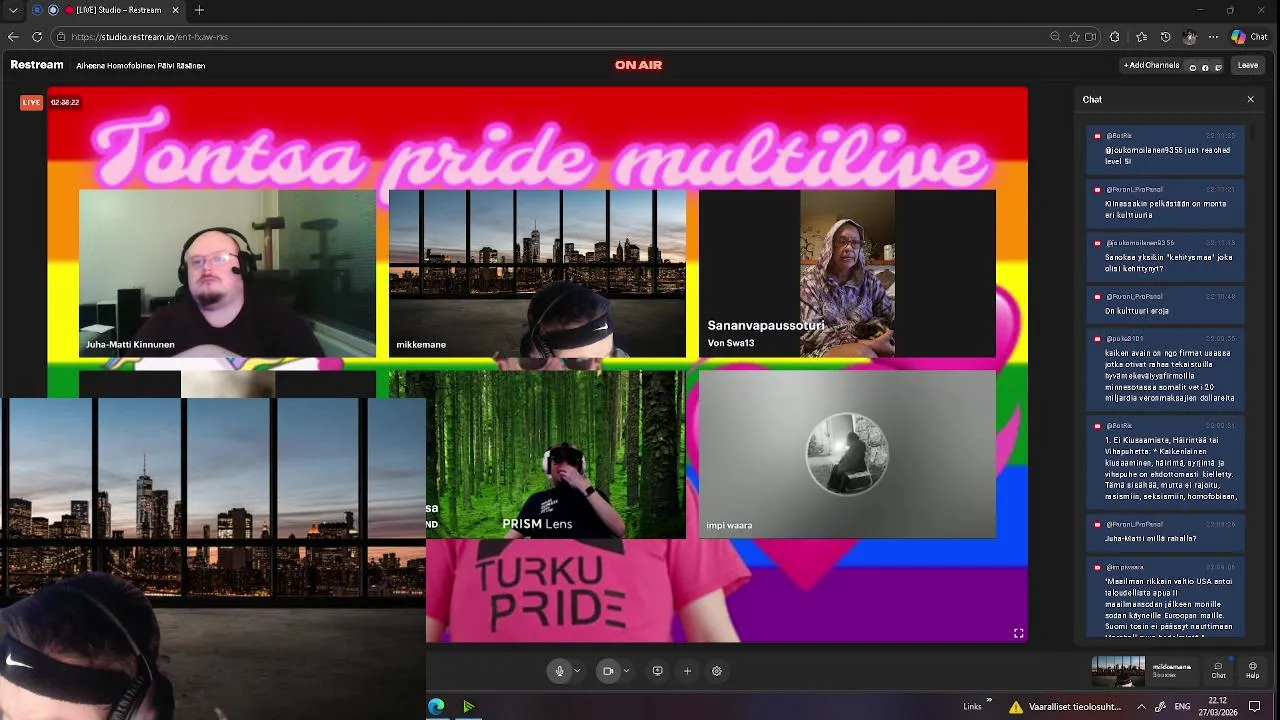Select the Studio – Restream browser tab
This screenshot has width=1280, height=720.
tap(118, 10)
